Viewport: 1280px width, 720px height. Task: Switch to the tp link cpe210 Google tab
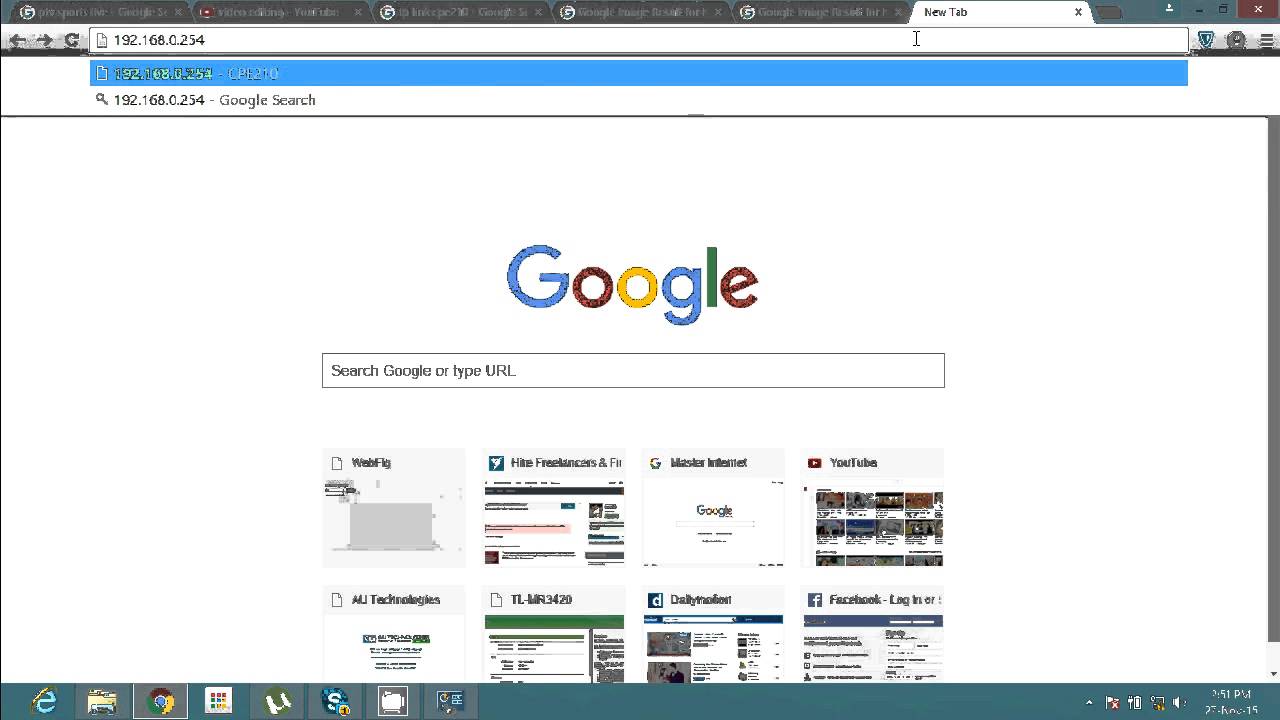click(458, 12)
